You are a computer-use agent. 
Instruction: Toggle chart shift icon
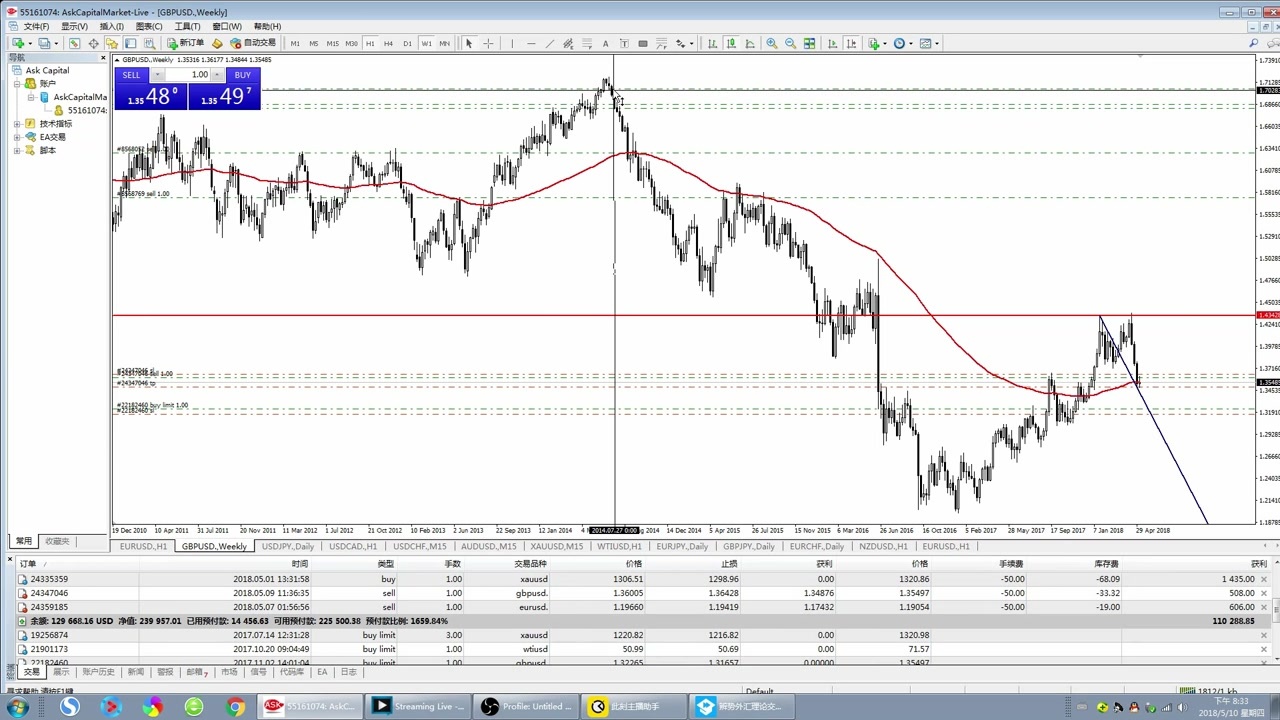pyautogui.click(x=851, y=43)
